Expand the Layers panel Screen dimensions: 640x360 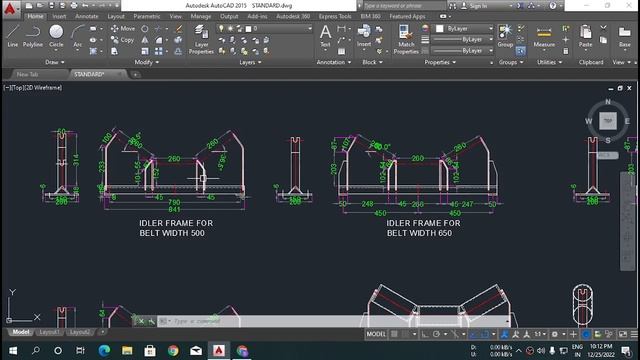pyautogui.click(x=250, y=62)
